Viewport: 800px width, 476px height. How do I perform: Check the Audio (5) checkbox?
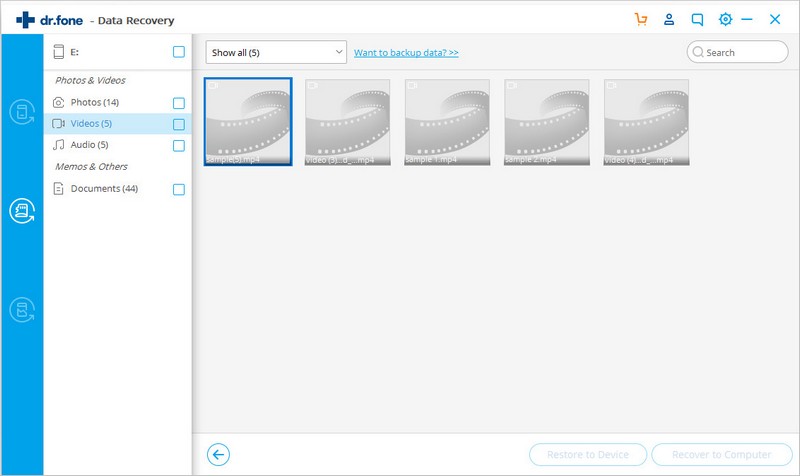pos(179,145)
